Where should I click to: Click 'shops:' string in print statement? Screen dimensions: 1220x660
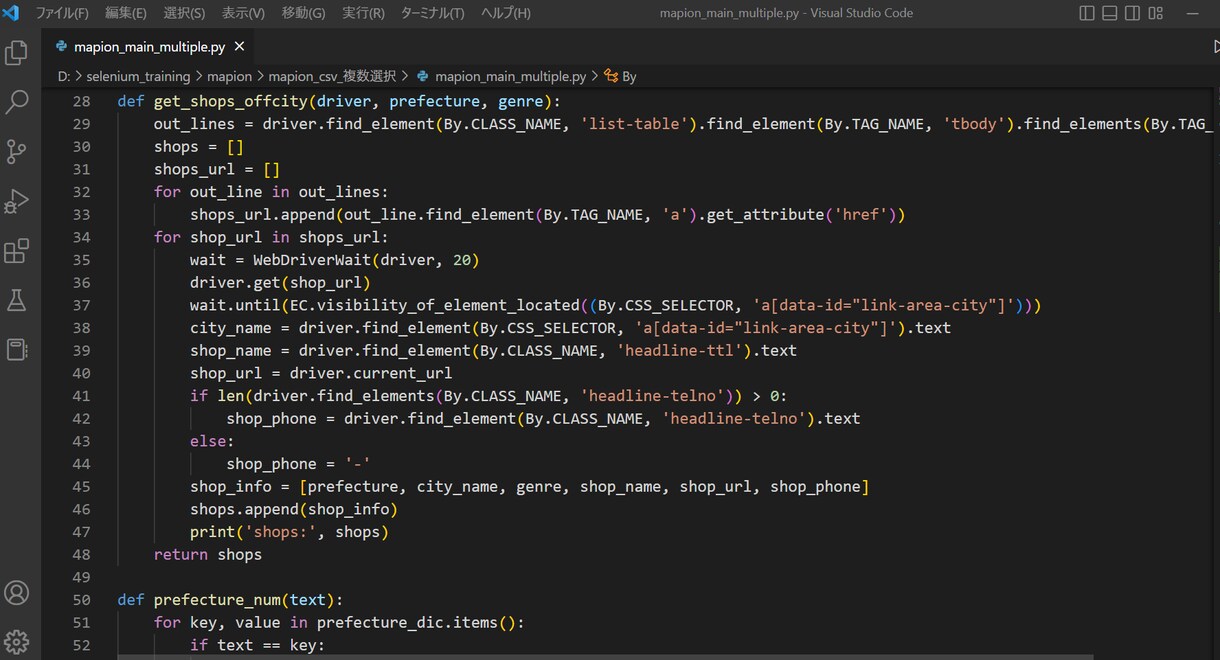point(285,532)
